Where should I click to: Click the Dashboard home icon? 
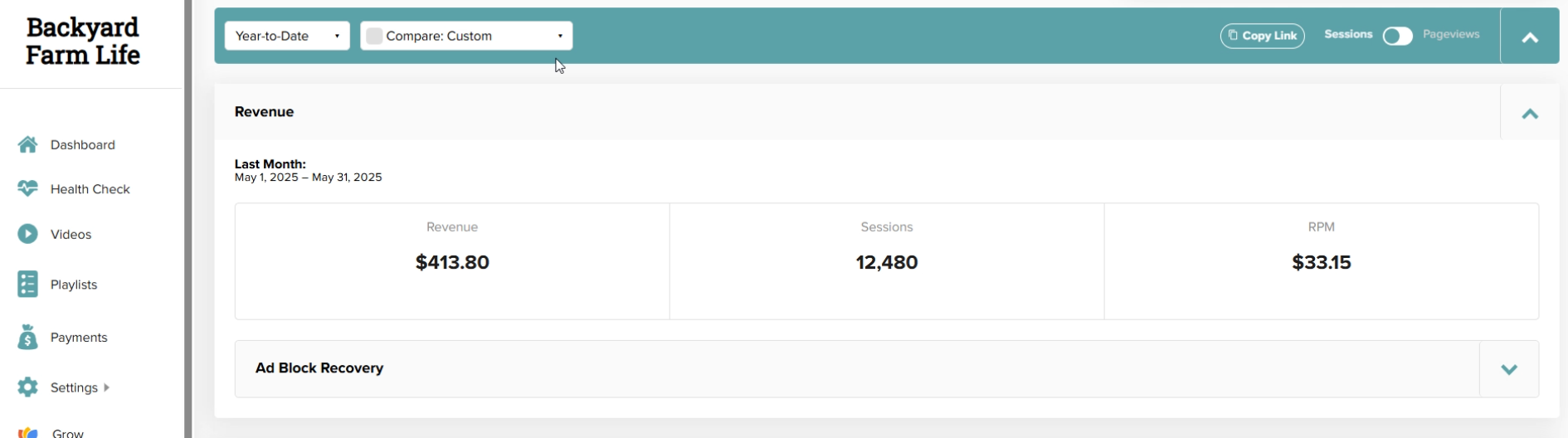(x=27, y=144)
